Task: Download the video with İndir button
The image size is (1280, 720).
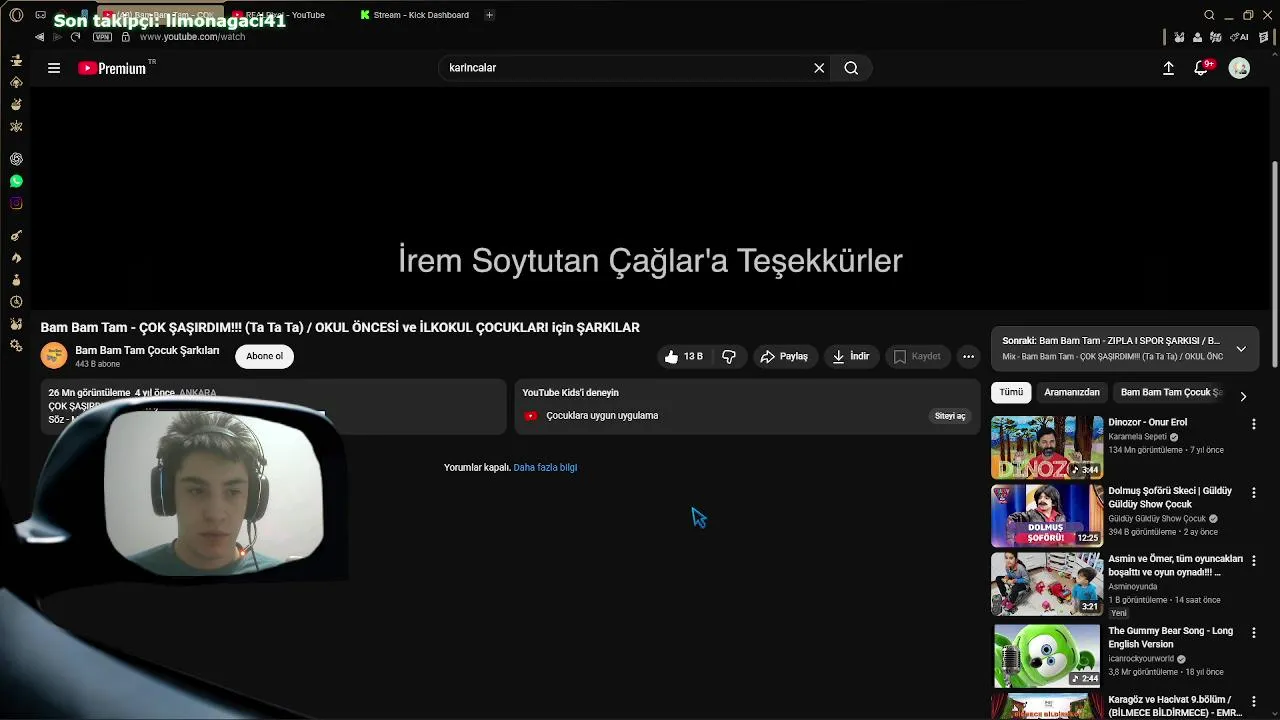Action: (x=851, y=356)
